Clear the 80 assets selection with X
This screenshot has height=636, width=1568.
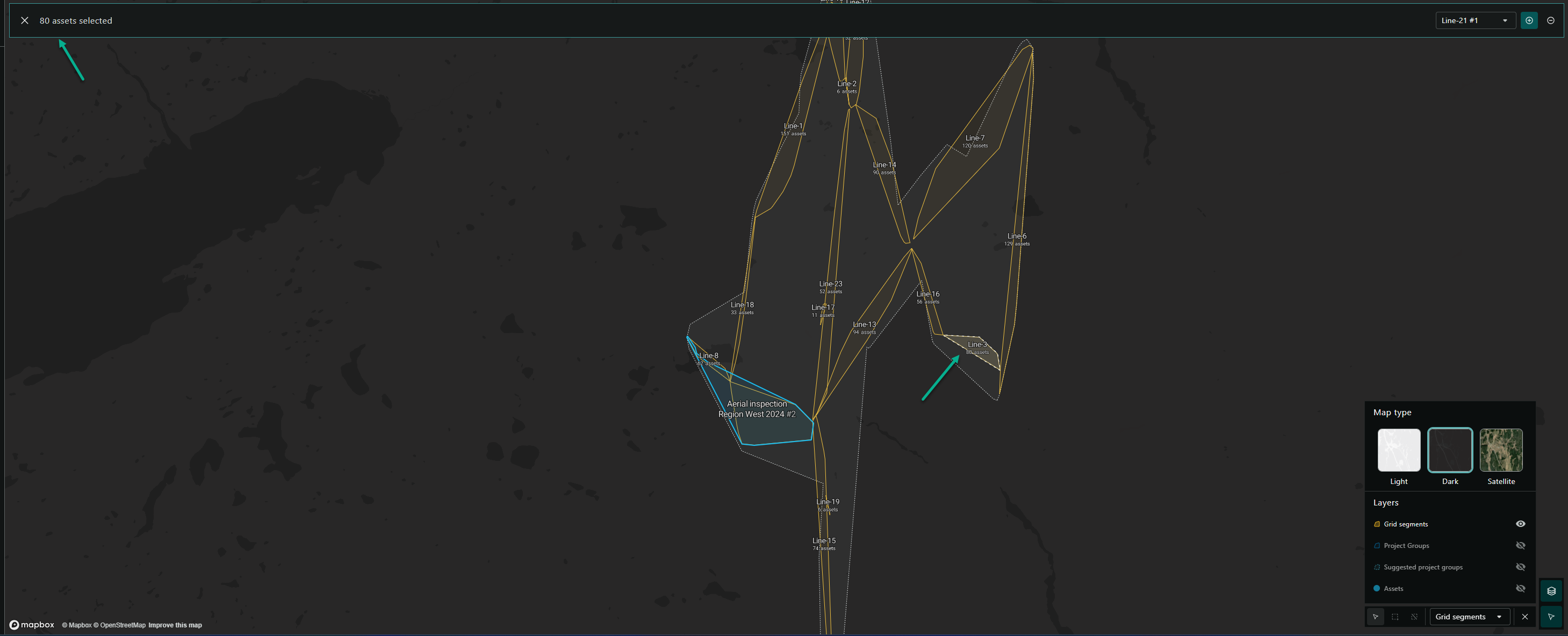pos(24,21)
